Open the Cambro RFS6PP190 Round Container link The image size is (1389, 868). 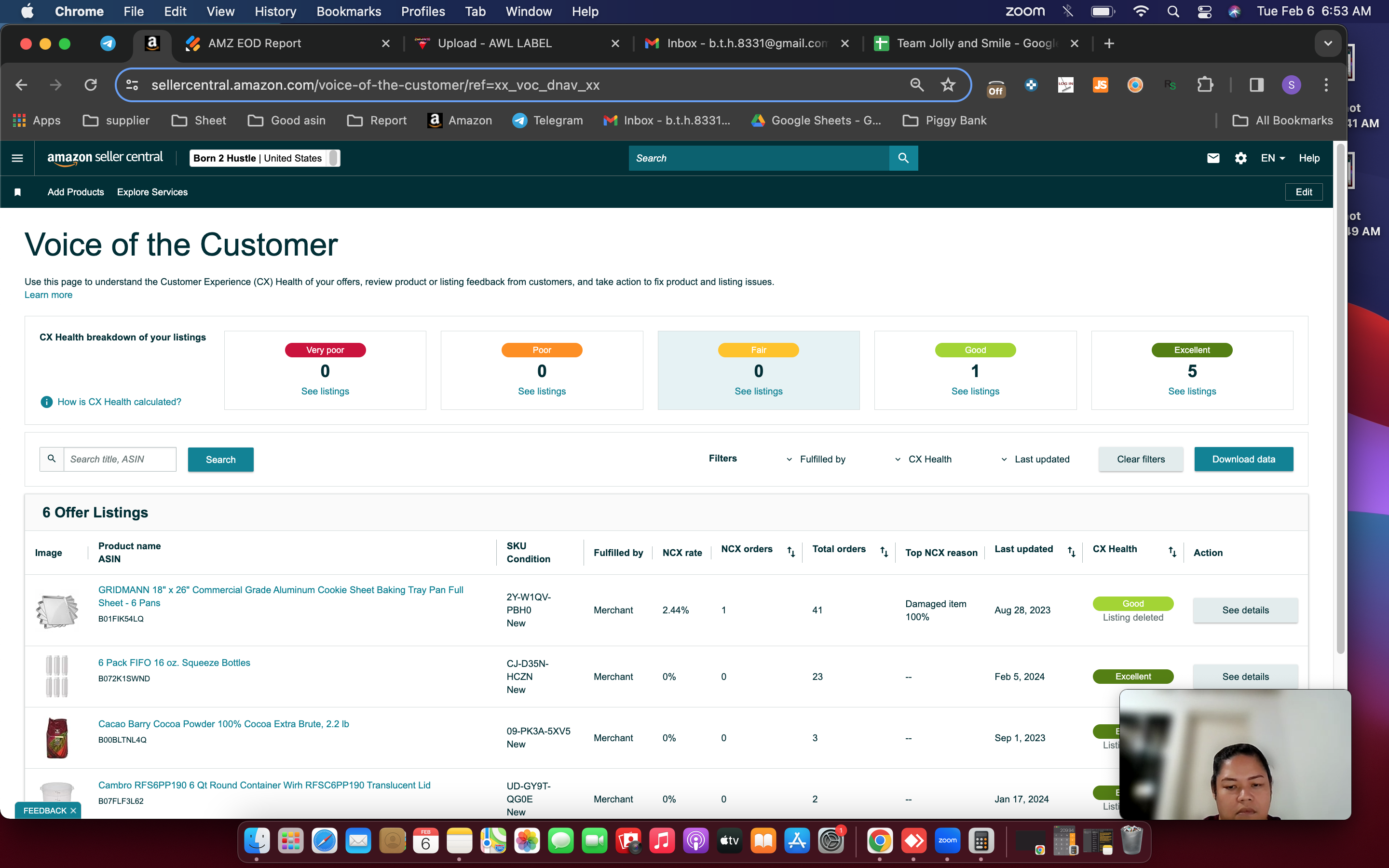[264, 786]
